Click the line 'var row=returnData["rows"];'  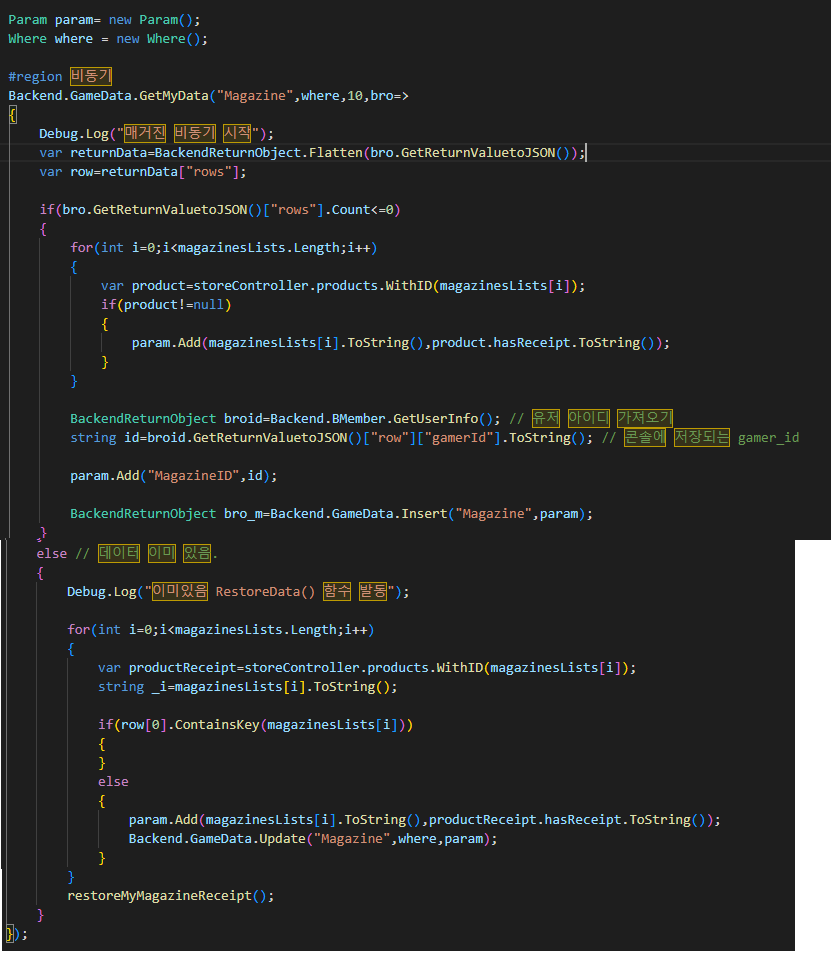[143, 172]
